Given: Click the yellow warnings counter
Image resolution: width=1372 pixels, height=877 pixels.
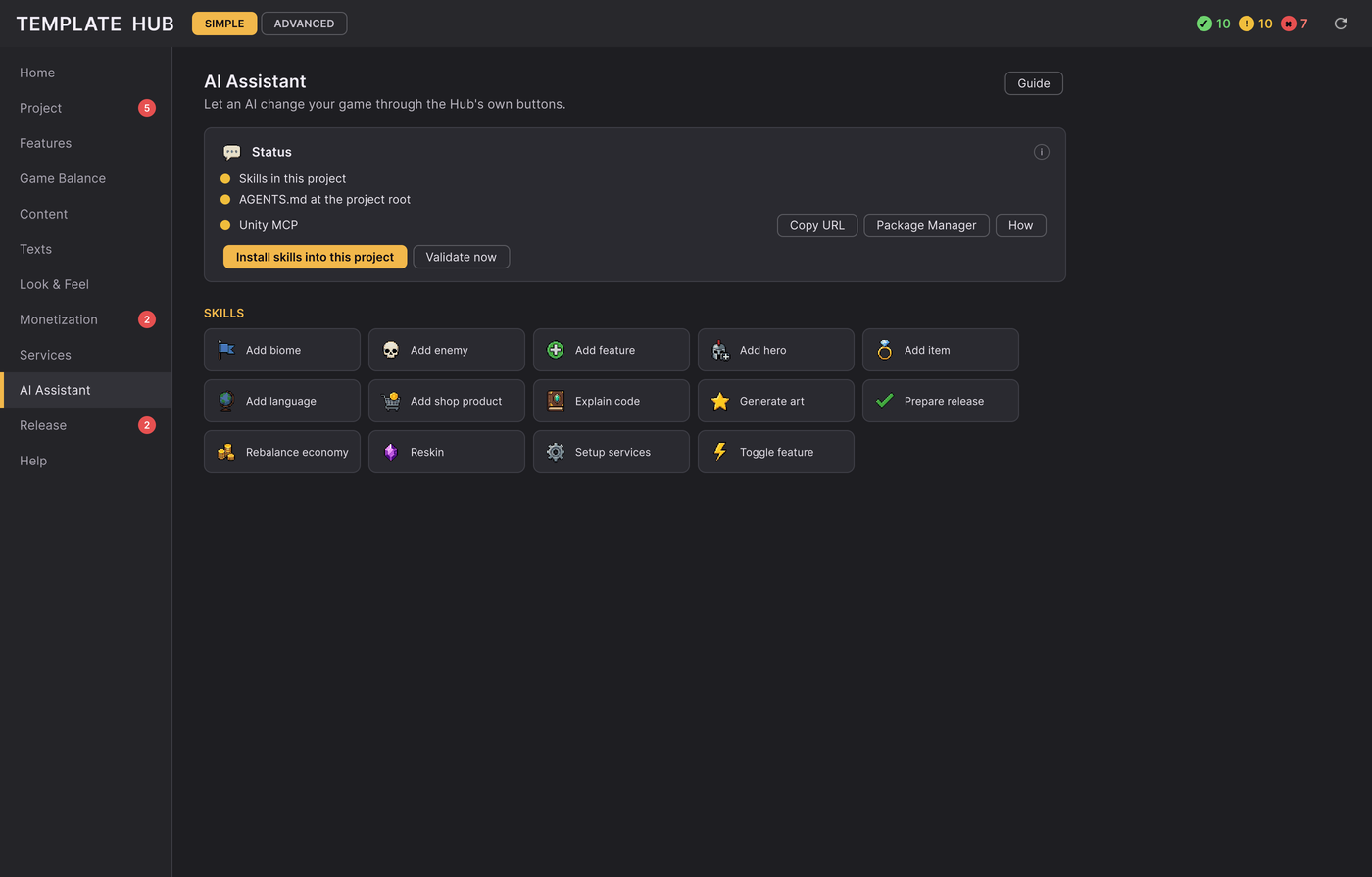Looking at the screenshot, I should tap(1255, 24).
